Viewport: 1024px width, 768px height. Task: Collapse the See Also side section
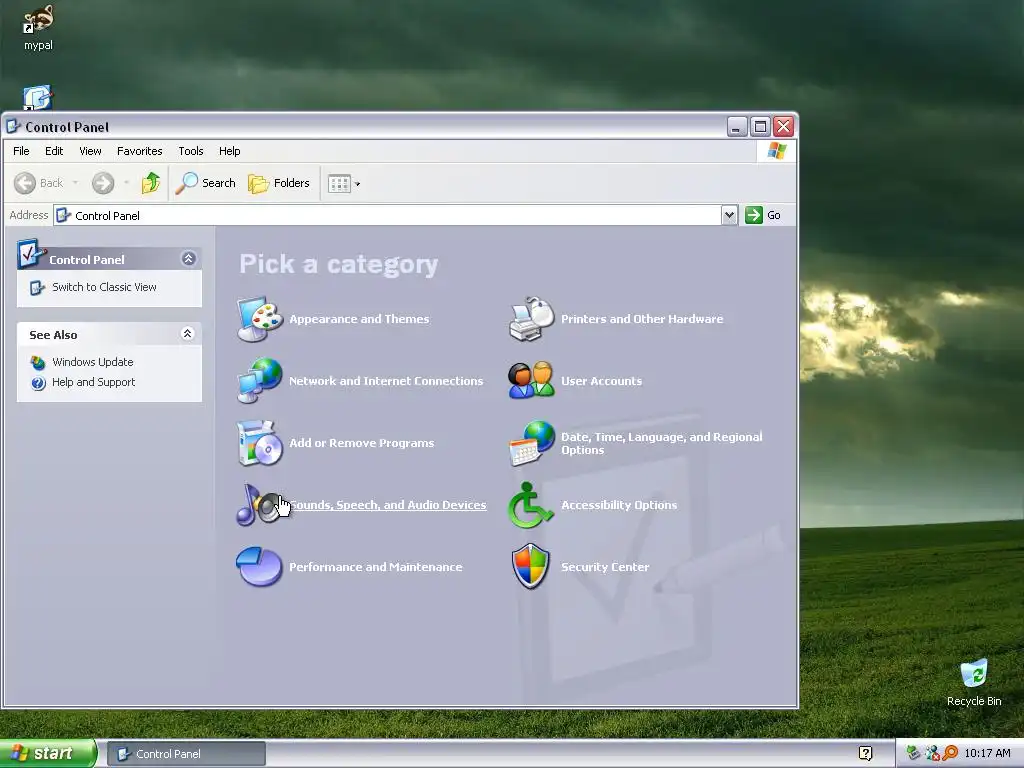click(x=187, y=334)
